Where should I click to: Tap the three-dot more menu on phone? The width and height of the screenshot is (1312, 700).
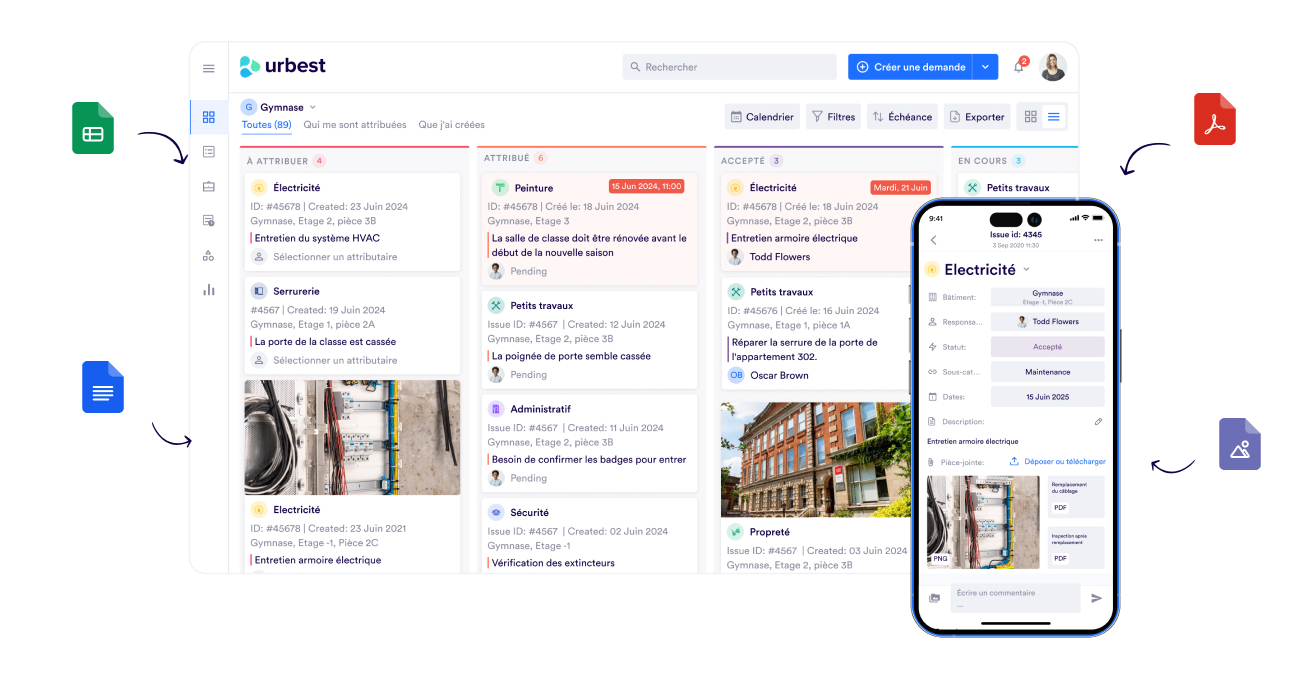coord(1099,240)
